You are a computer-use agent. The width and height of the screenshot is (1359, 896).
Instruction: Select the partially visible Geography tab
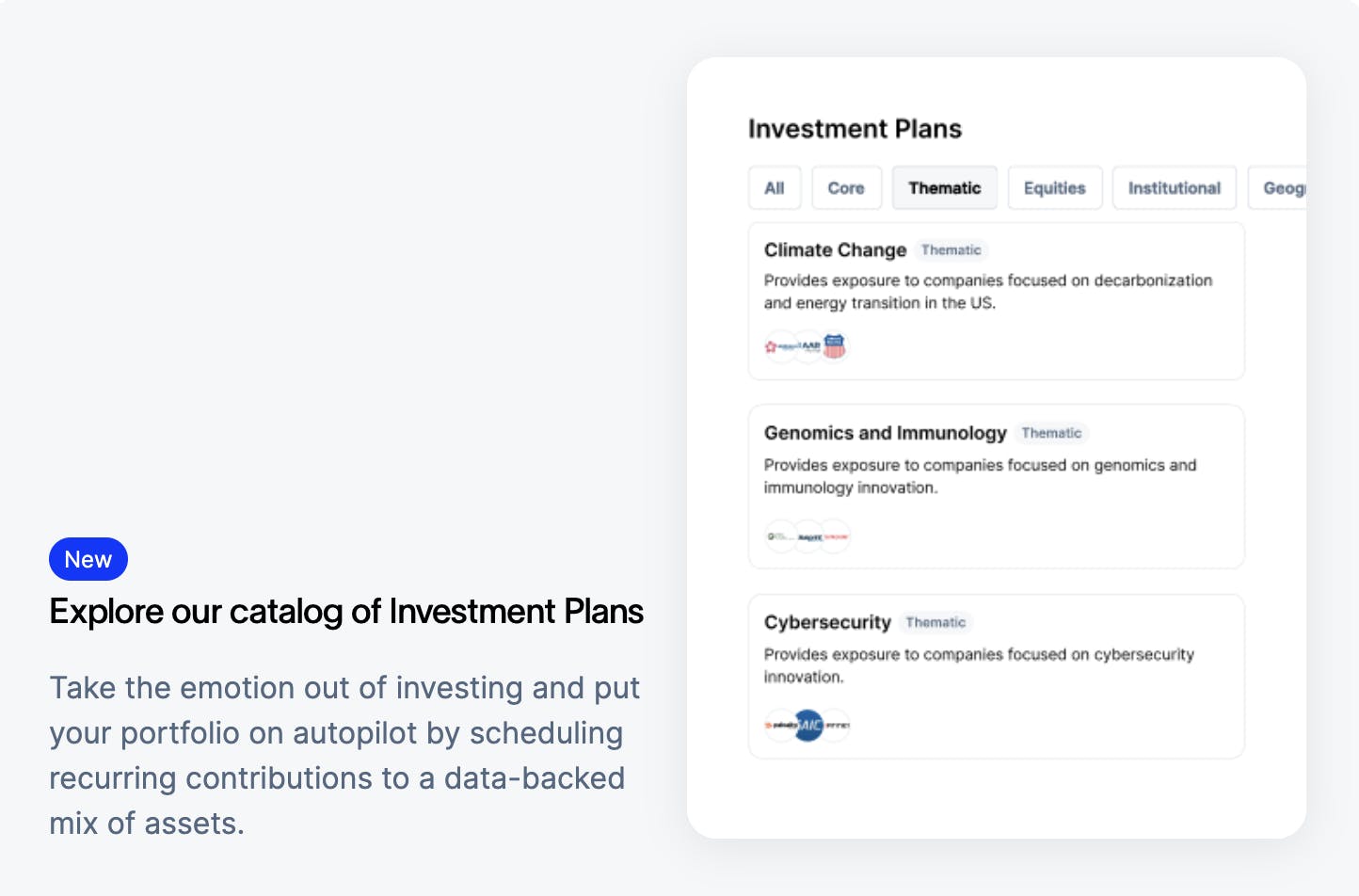tap(1282, 188)
